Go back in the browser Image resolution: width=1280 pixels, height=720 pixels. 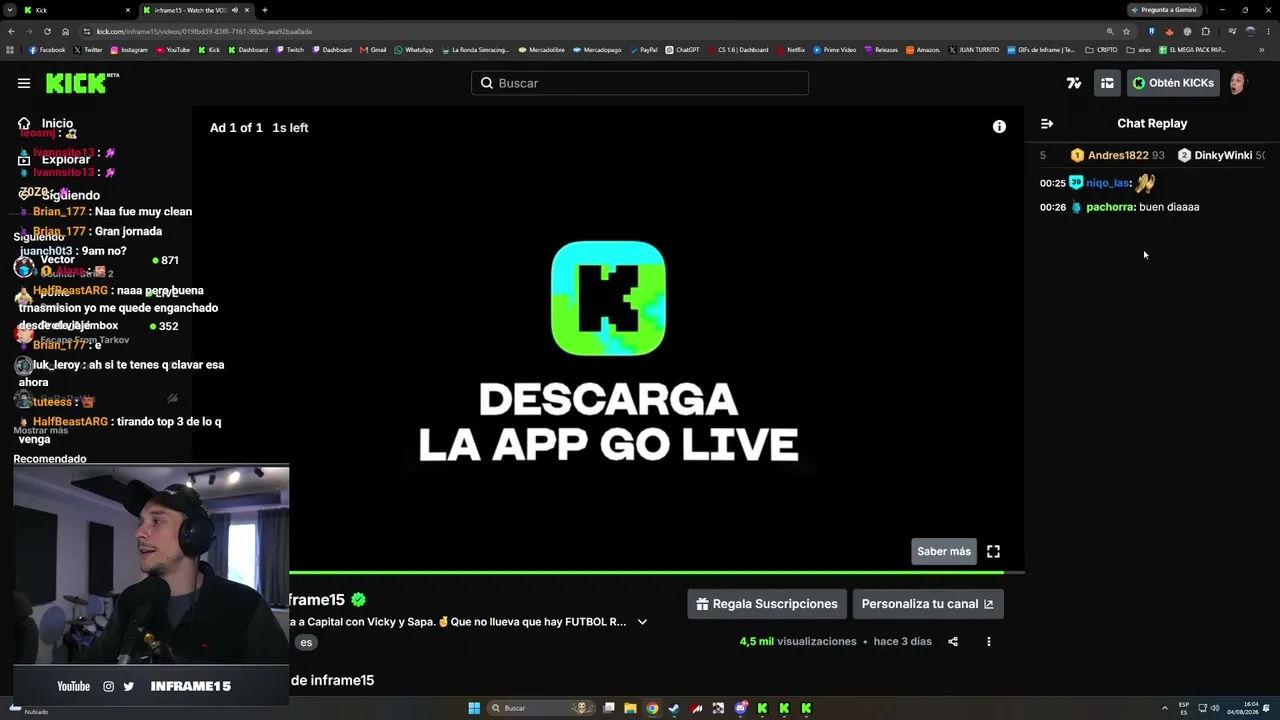11,31
